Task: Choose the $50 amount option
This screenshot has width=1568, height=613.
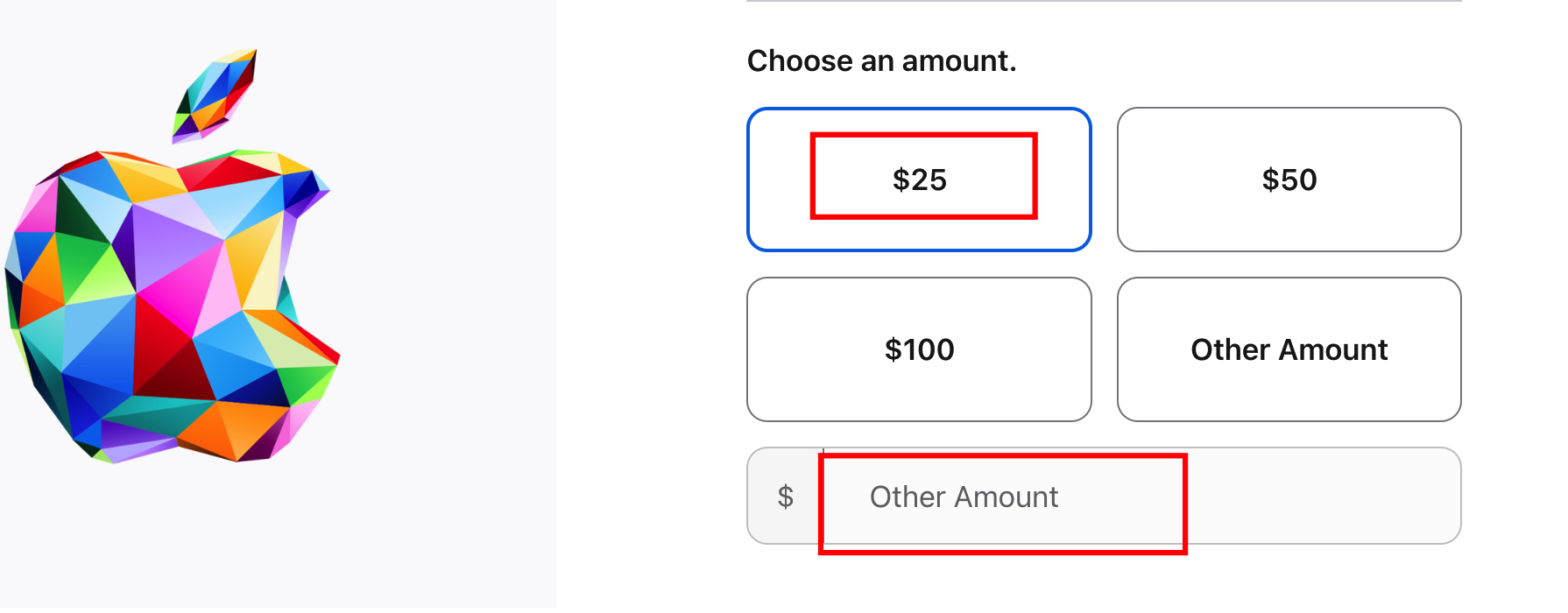Action: 1289,180
